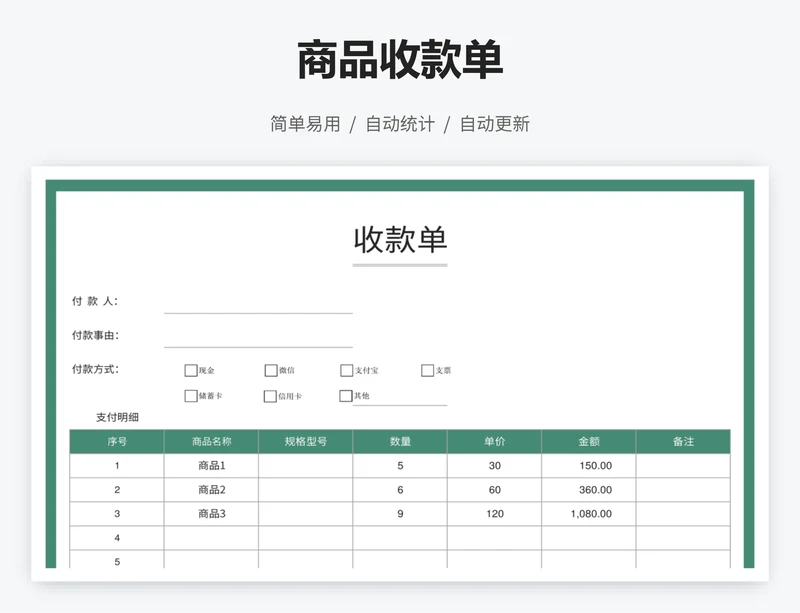Screen dimensions: 800x613
Task: Click amount cell showing 150.00
Action: tap(589, 465)
